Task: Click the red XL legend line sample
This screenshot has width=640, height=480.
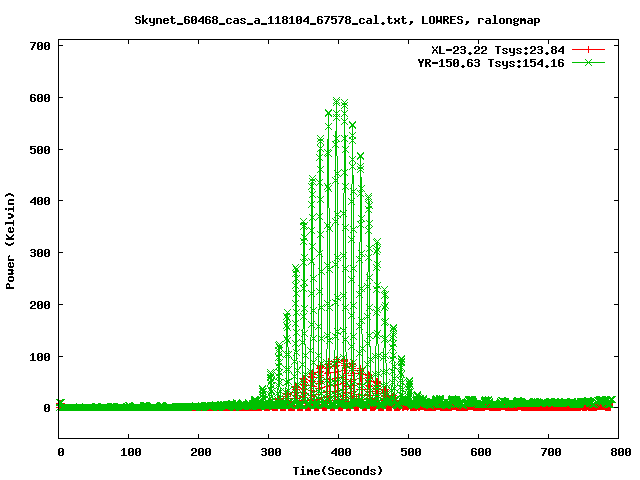Action: pos(588,50)
